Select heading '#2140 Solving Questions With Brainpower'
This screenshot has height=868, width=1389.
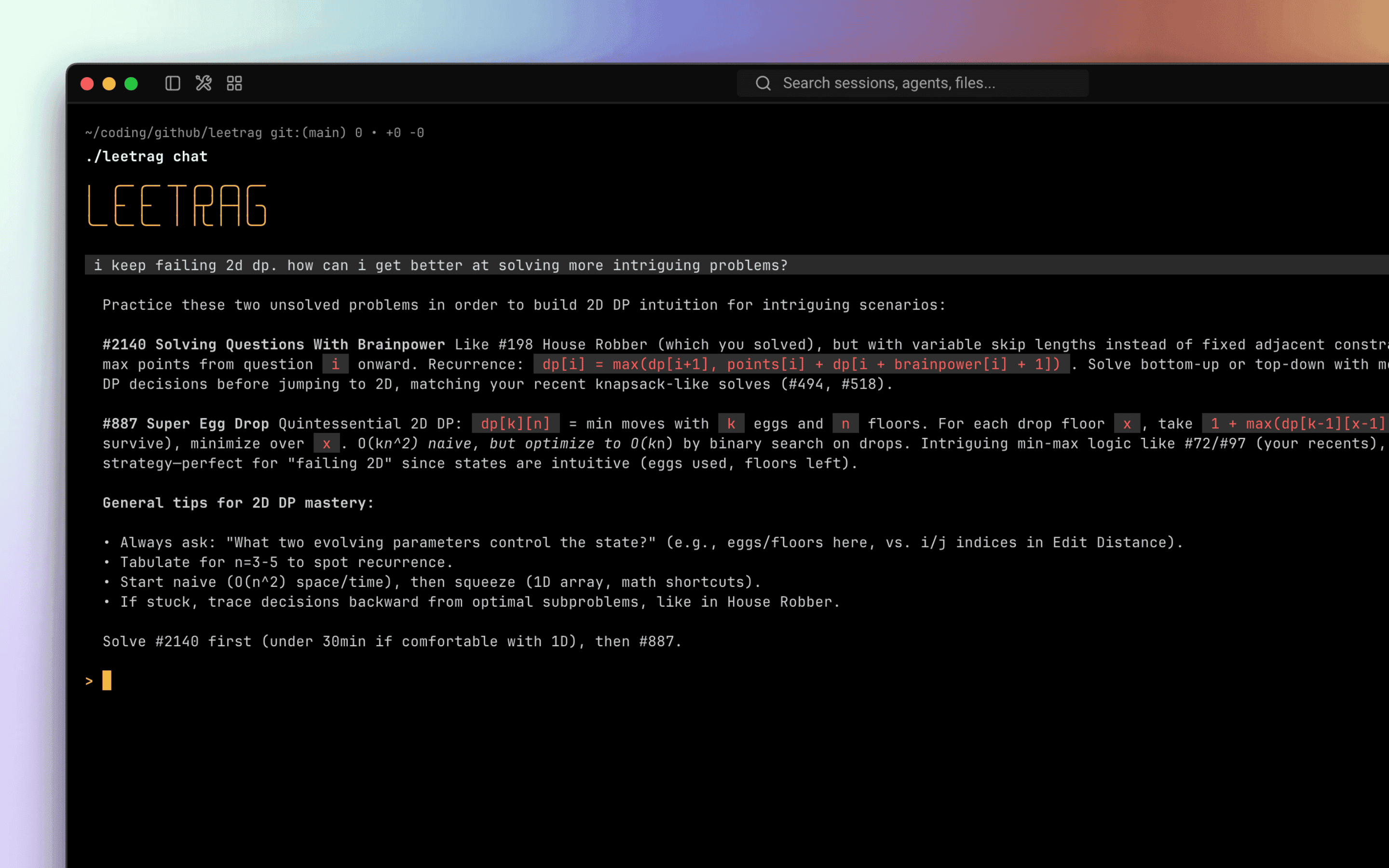(x=274, y=344)
